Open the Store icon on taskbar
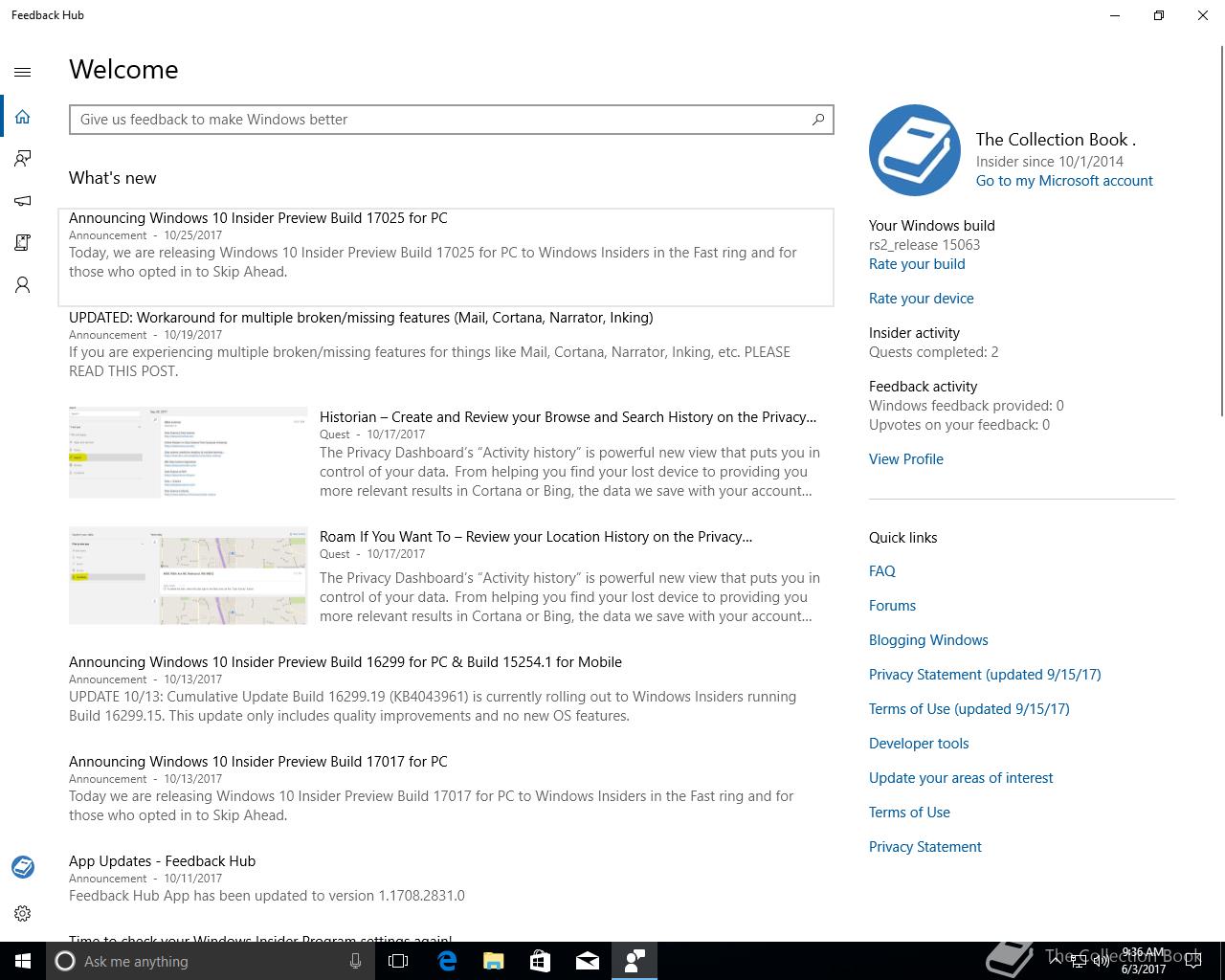The image size is (1225, 980). [x=540, y=961]
